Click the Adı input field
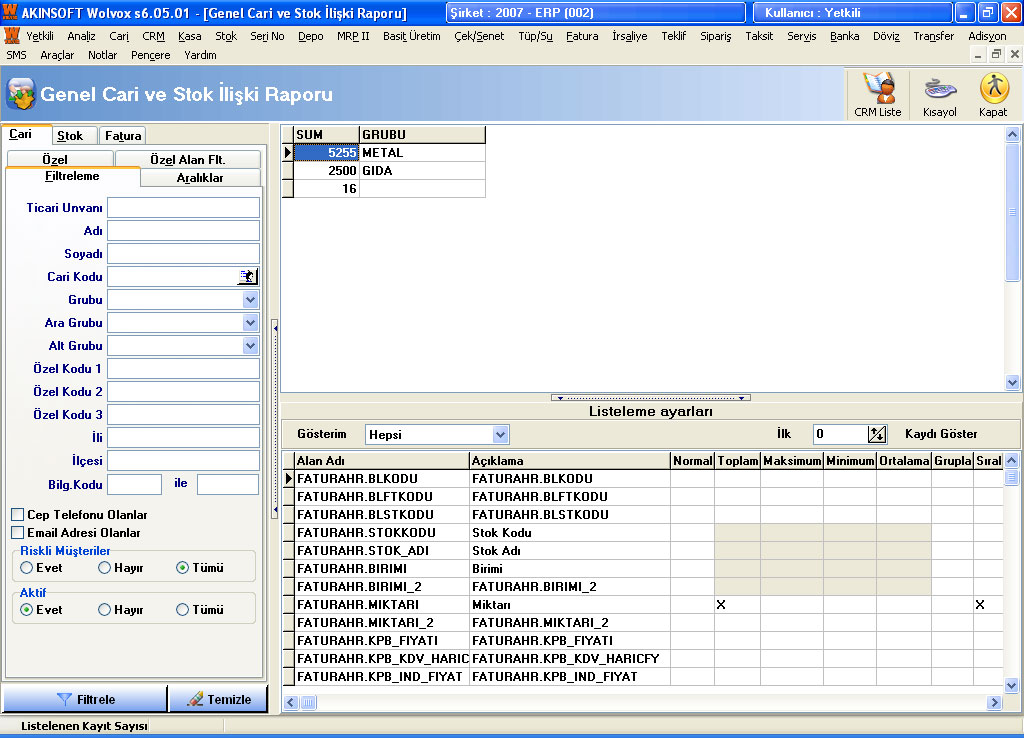The height and width of the screenshot is (738, 1024). (x=184, y=231)
